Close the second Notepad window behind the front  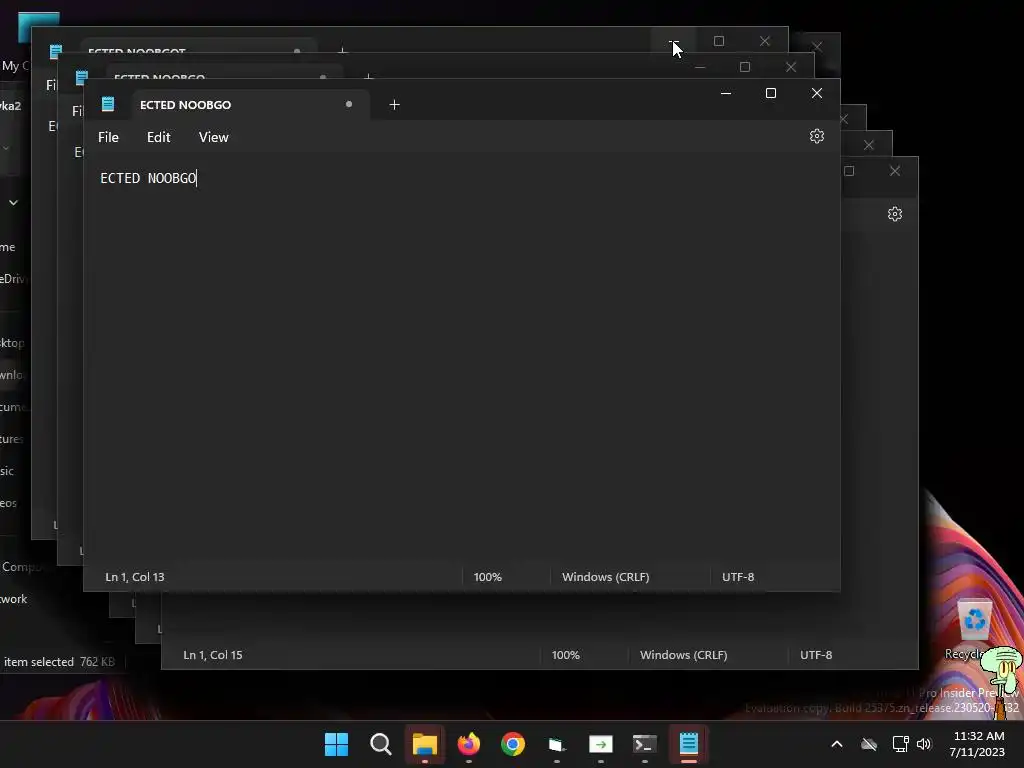pyautogui.click(x=791, y=67)
